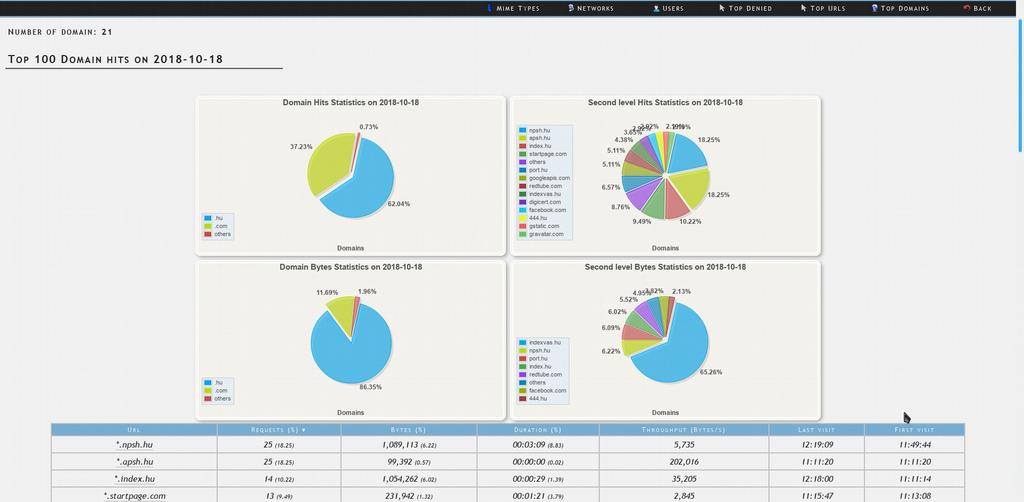Click the page vertical scrollbar thumb

1021,85
